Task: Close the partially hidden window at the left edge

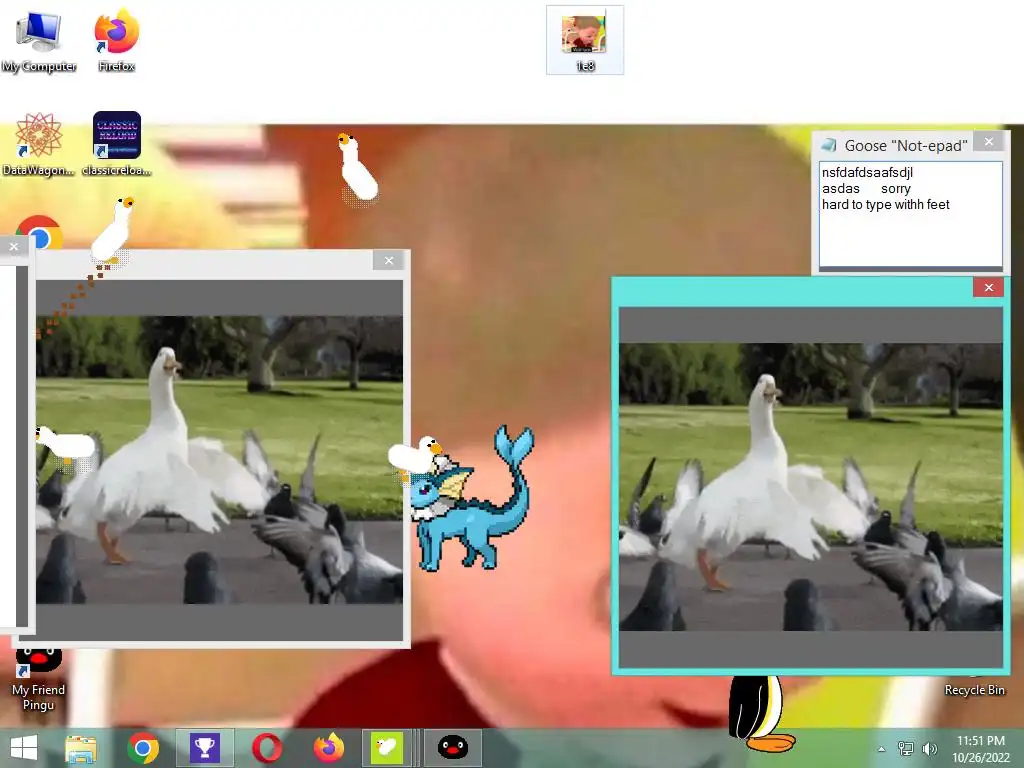Action: point(14,247)
